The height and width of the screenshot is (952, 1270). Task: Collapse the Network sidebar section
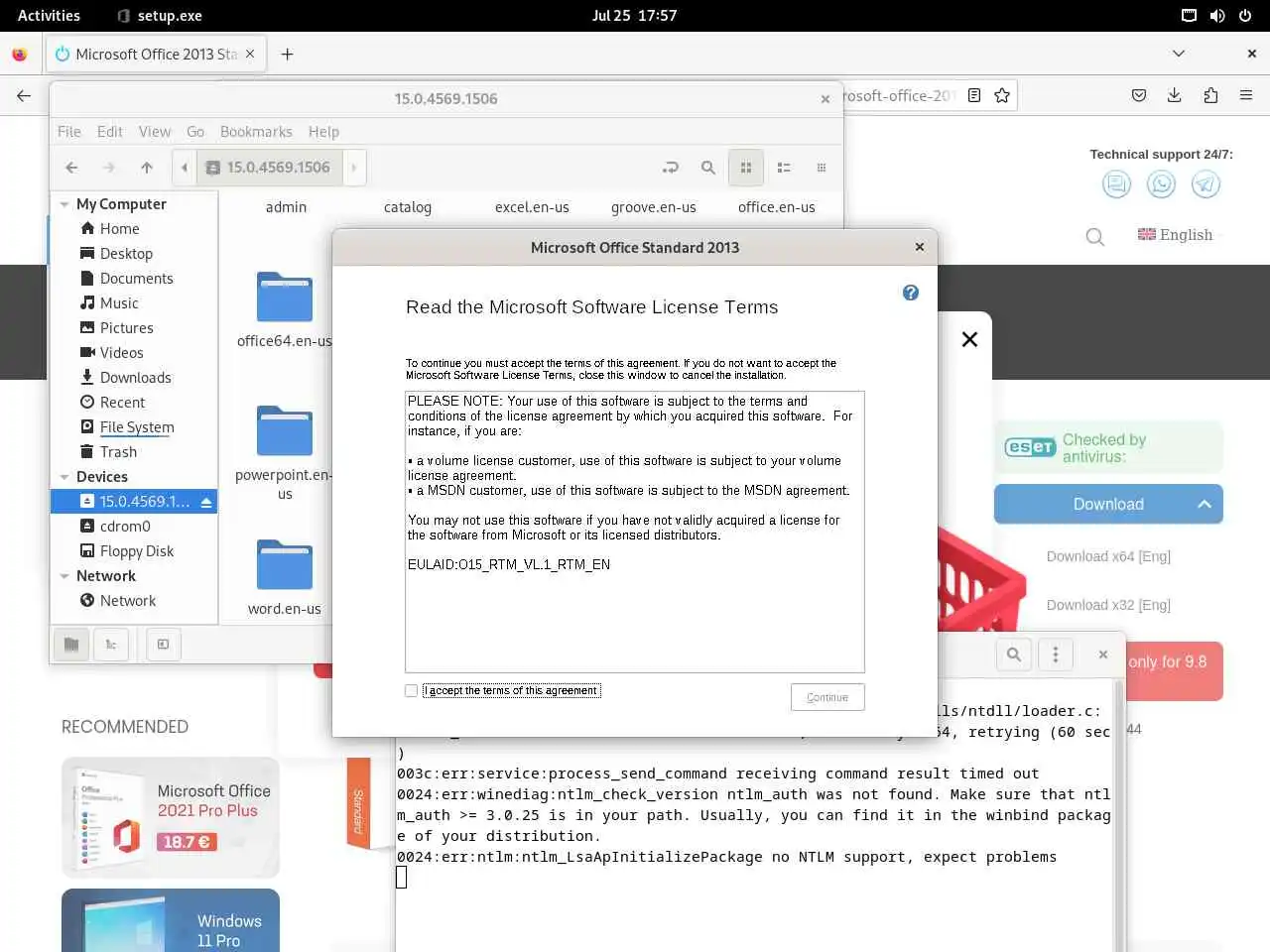[x=64, y=576]
